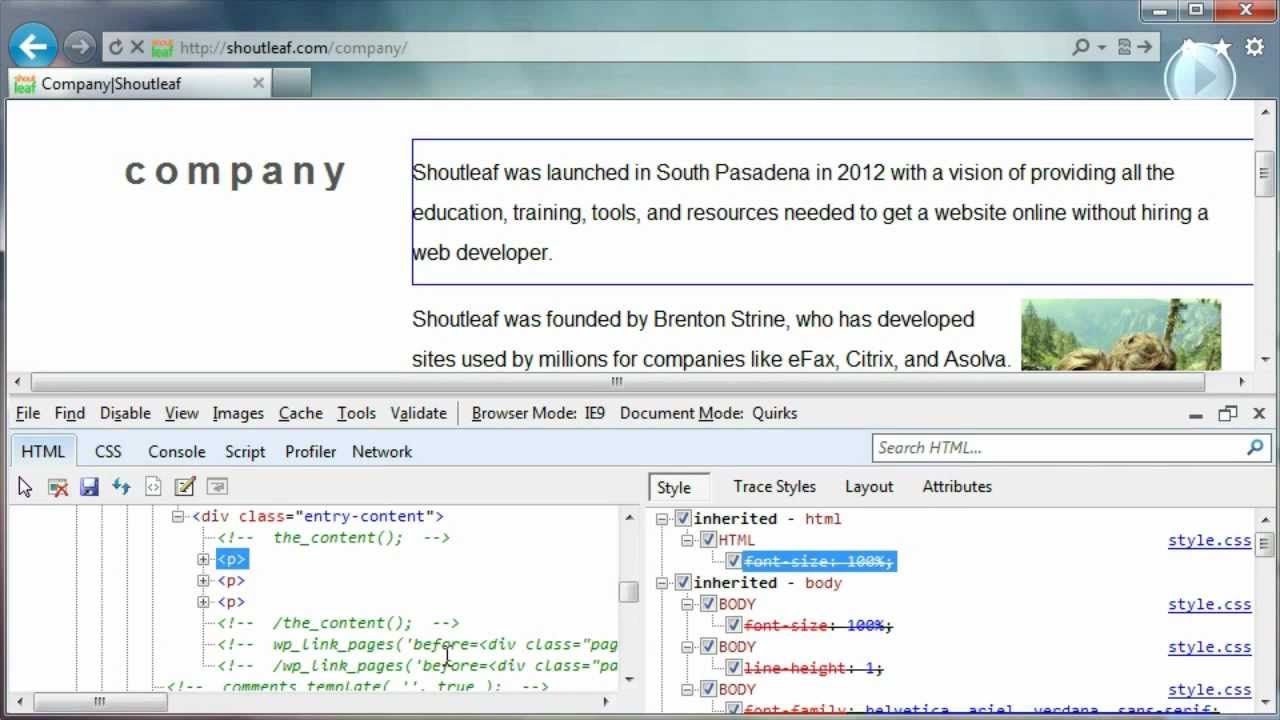Image resolution: width=1280 pixels, height=720 pixels.
Task: Collapse the inherited - html style group
Action: point(662,518)
